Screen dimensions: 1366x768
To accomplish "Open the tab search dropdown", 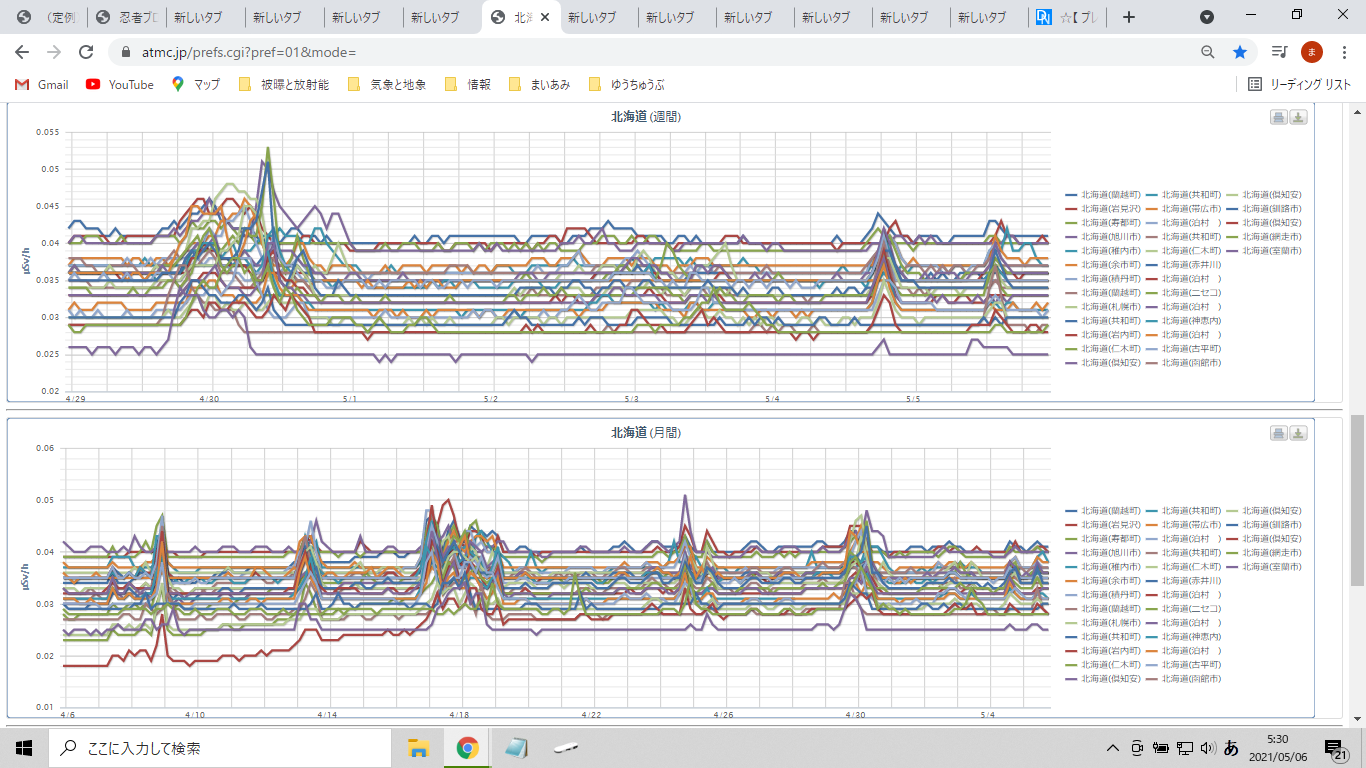I will [x=1207, y=17].
